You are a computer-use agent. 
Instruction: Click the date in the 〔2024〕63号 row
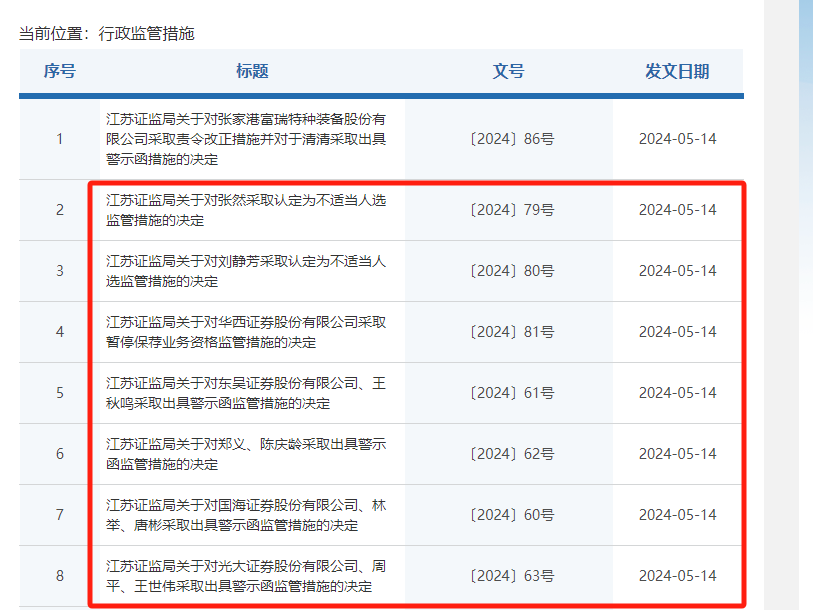tap(678, 576)
